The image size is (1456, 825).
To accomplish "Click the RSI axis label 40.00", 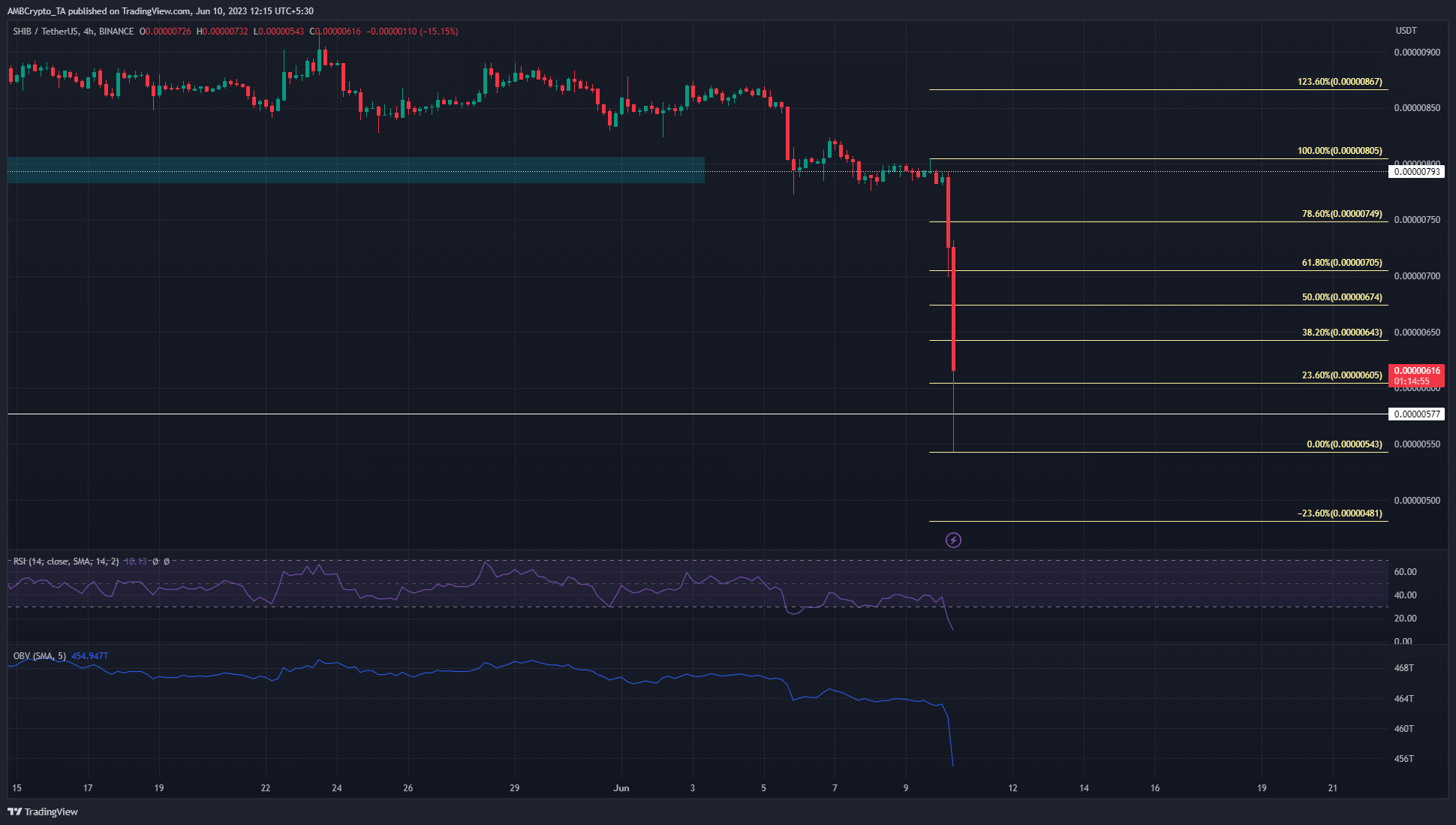I will (x=1405, y=595).
